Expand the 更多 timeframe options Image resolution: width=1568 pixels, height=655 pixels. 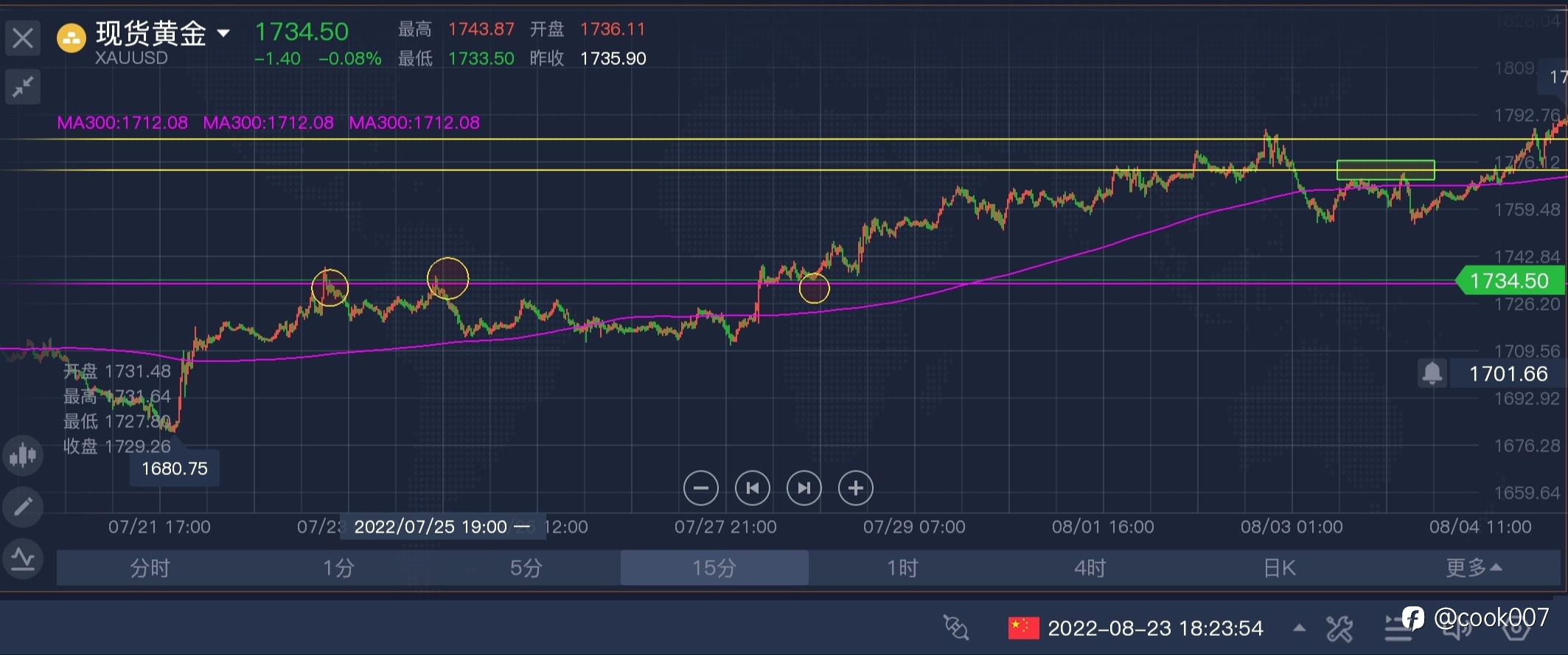coord(1473,568)
